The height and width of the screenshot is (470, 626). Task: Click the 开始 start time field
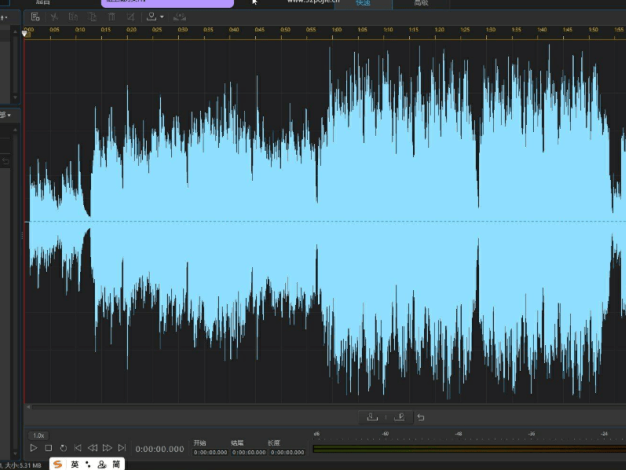pos(209,452)
